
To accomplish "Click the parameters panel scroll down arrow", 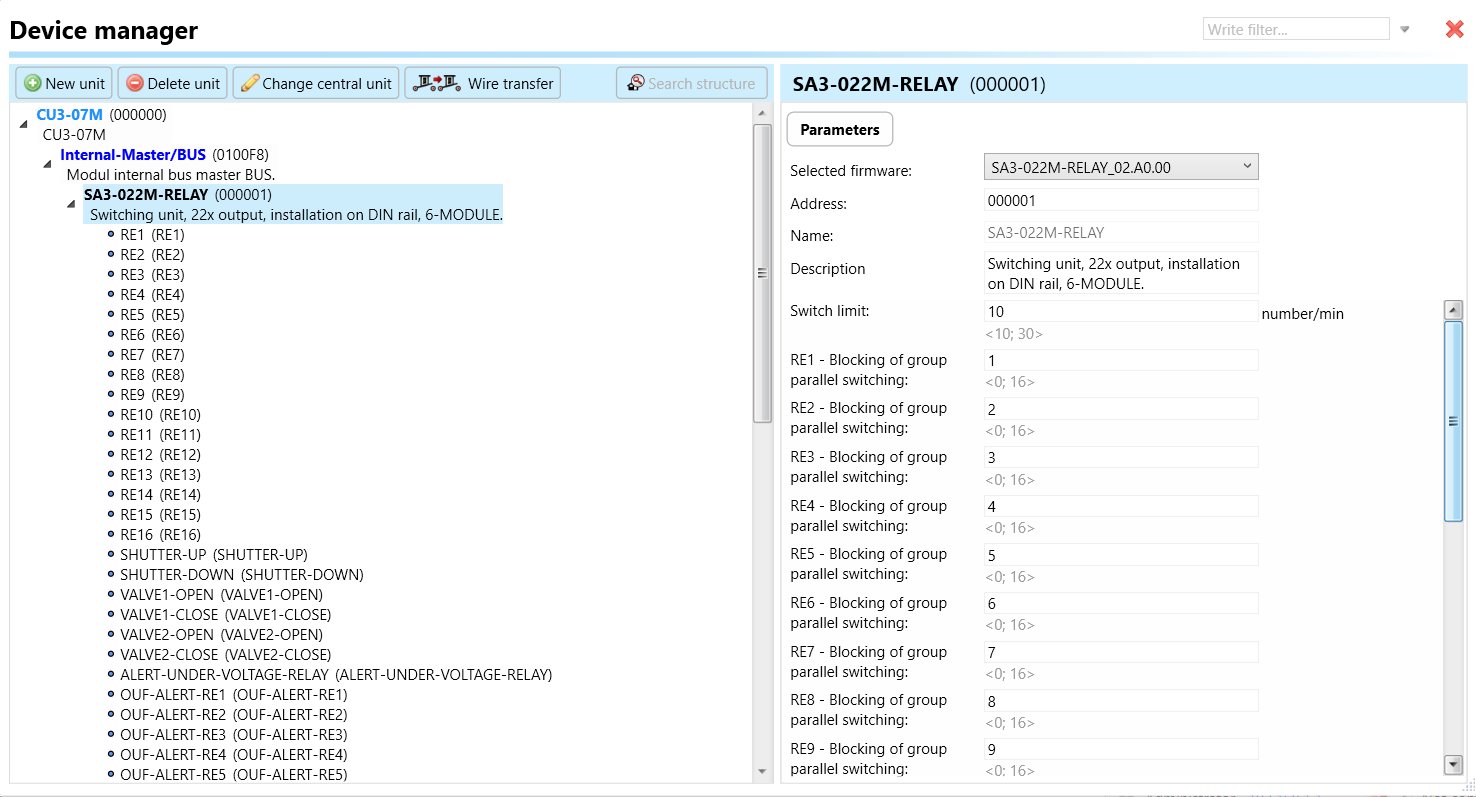I will pos(1453,764).
